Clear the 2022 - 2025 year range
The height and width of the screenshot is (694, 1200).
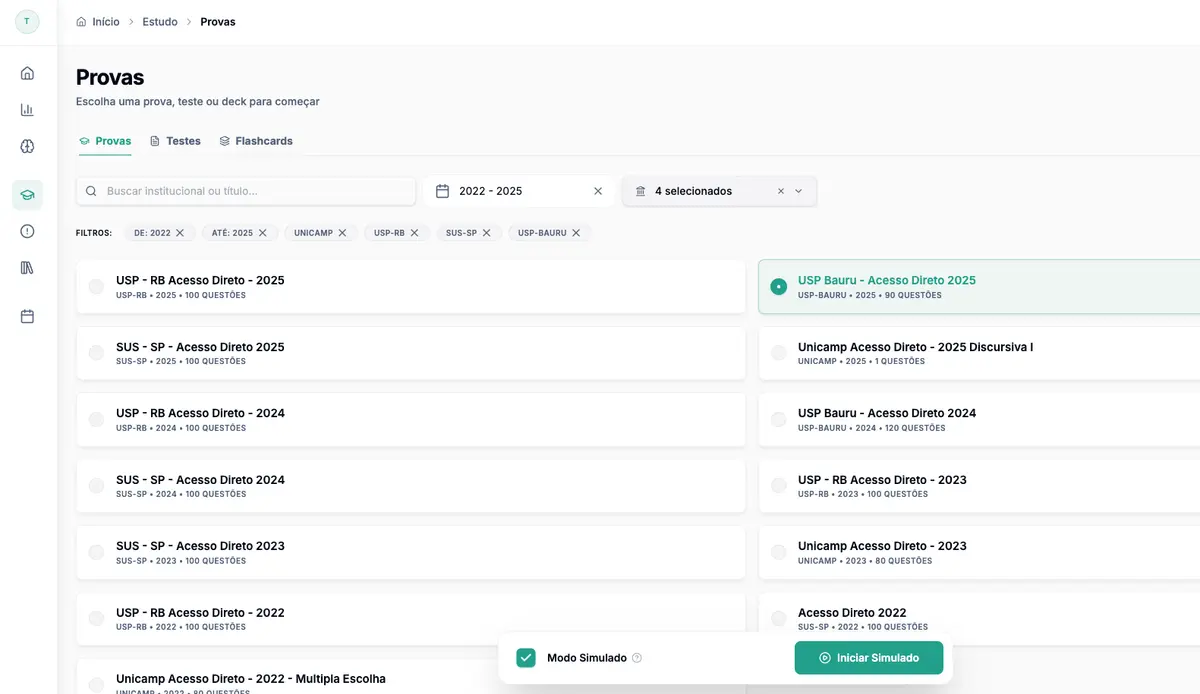pyautogui.click(x=598, y=191)
